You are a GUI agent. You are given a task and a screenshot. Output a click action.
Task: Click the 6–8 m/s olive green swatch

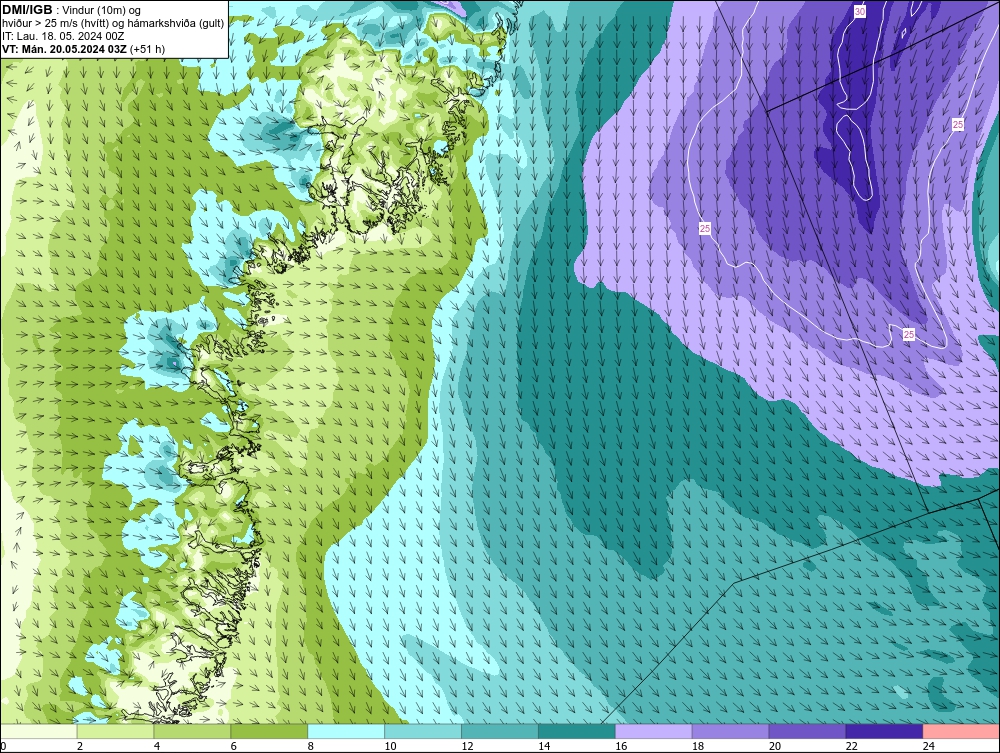pos(269,731)
